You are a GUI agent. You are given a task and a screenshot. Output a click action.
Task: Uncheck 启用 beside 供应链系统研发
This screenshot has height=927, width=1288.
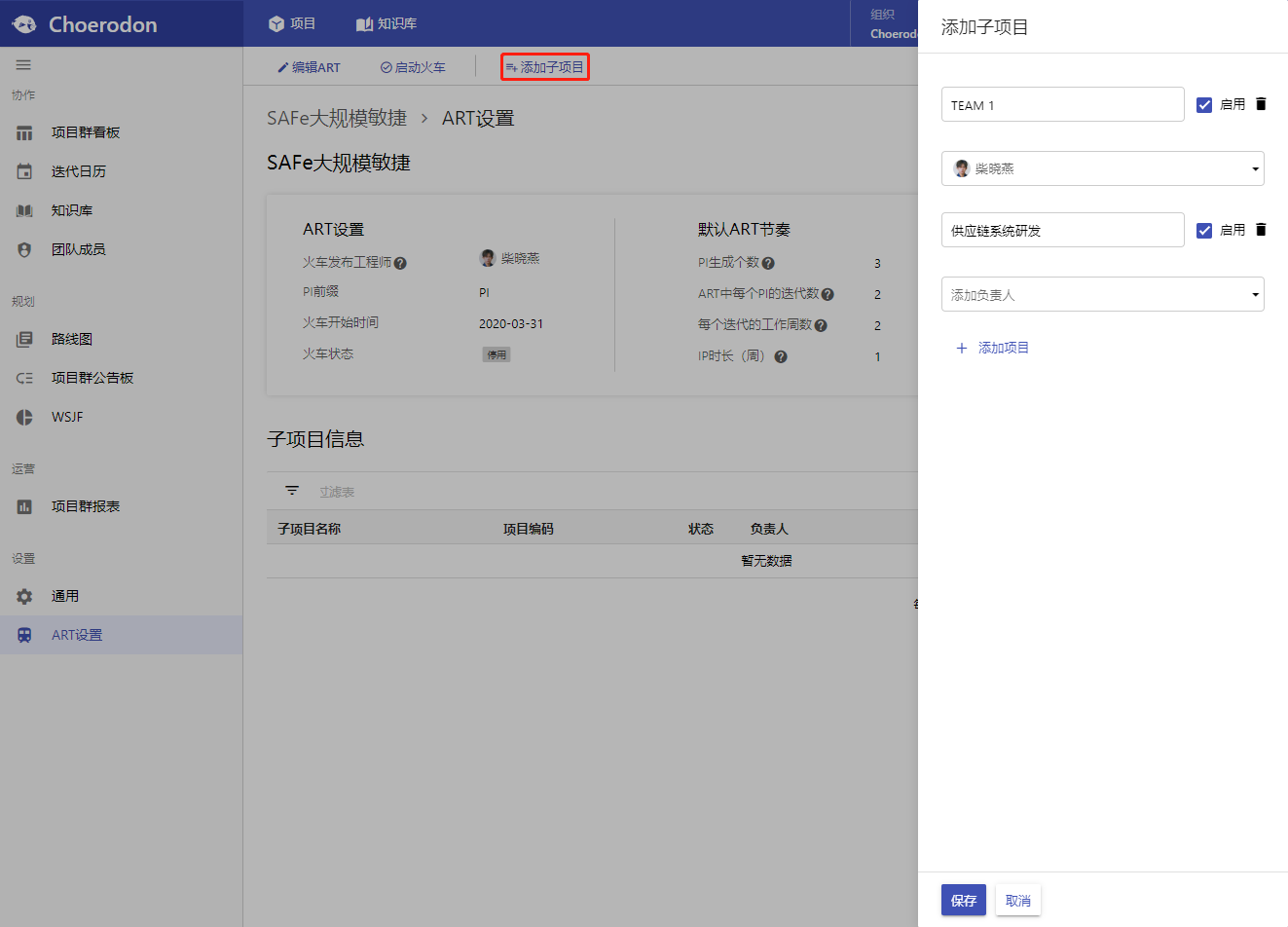coord(1204,230)
